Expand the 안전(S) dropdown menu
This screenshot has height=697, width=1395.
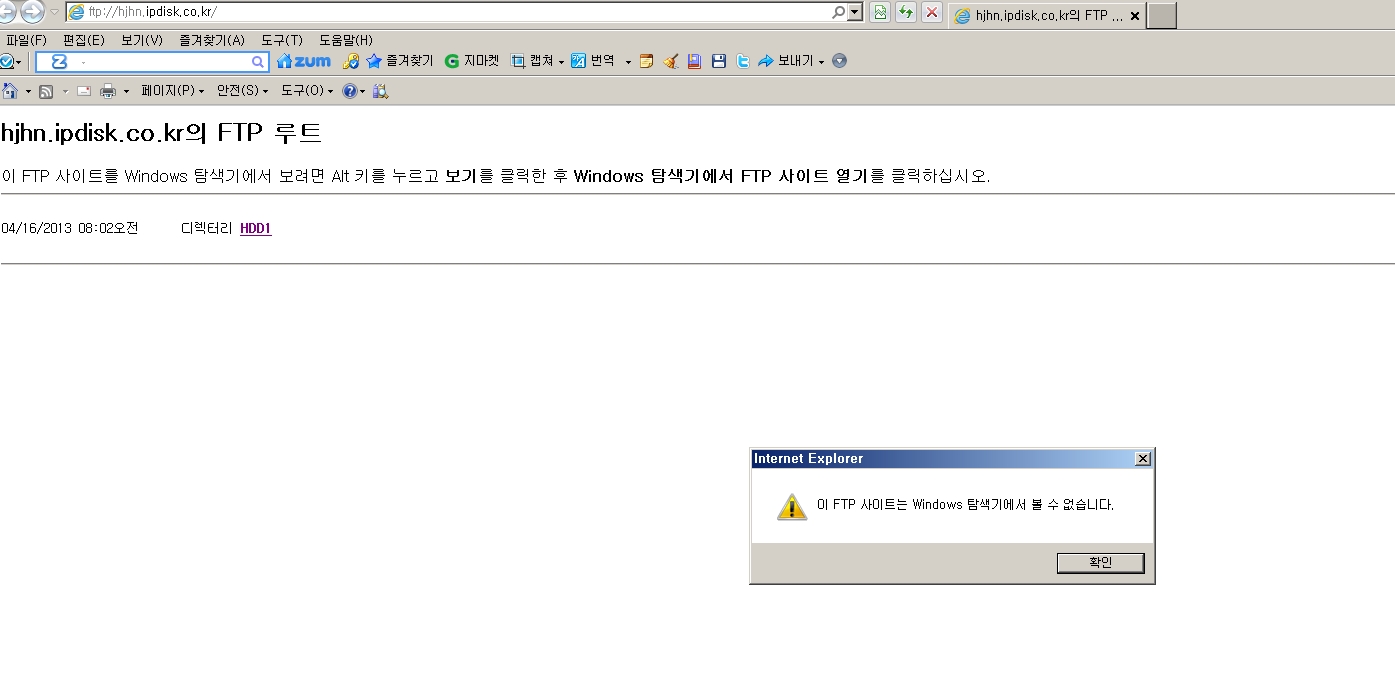click(x=242, y=91)
